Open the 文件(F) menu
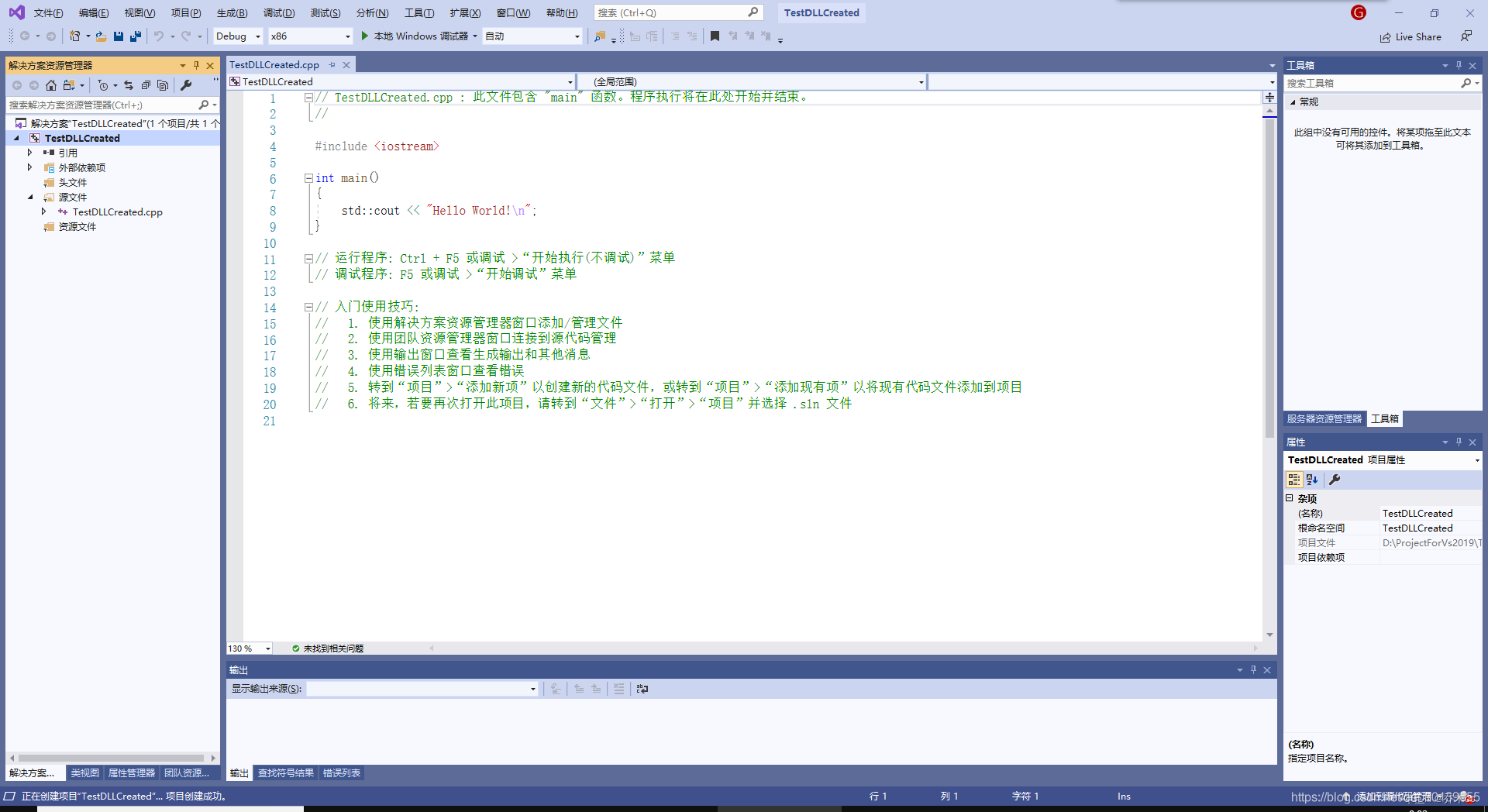1488x812 pixels. (48, 12)
